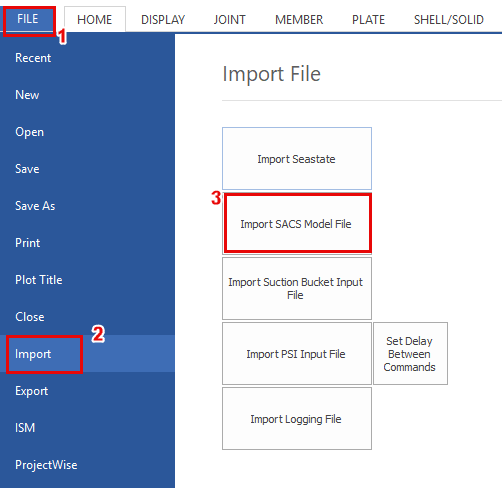Switch to the HOME ribbon tab
502x488 pixels.
95,20
